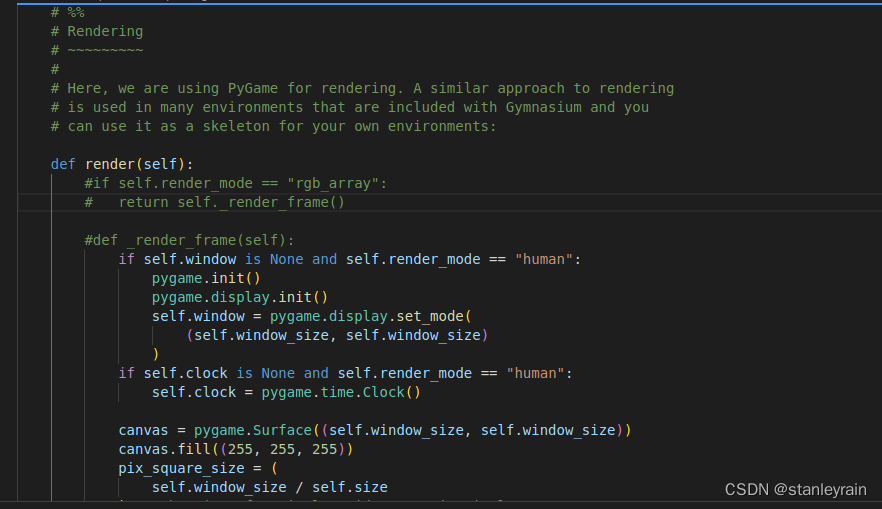Click 'if self.window is None' line
The width and height of the screenshot is (882, 509).
click(349, 259)
